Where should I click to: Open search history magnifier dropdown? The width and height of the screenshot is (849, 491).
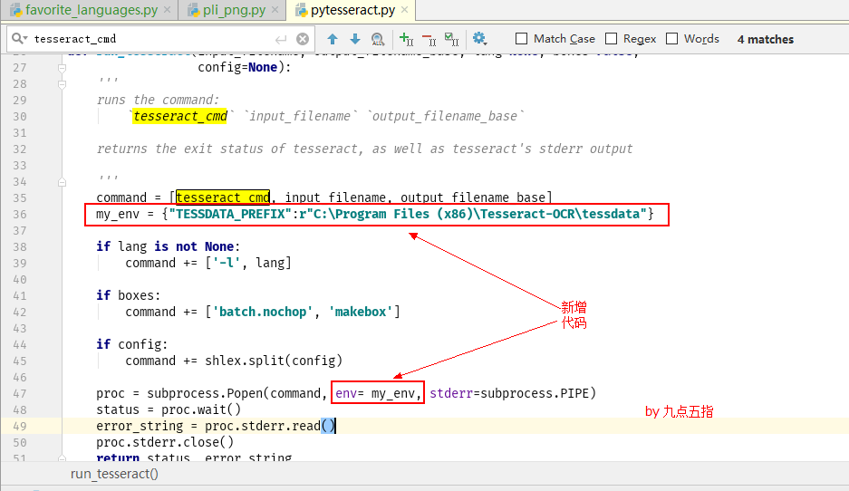click(19, 38)
